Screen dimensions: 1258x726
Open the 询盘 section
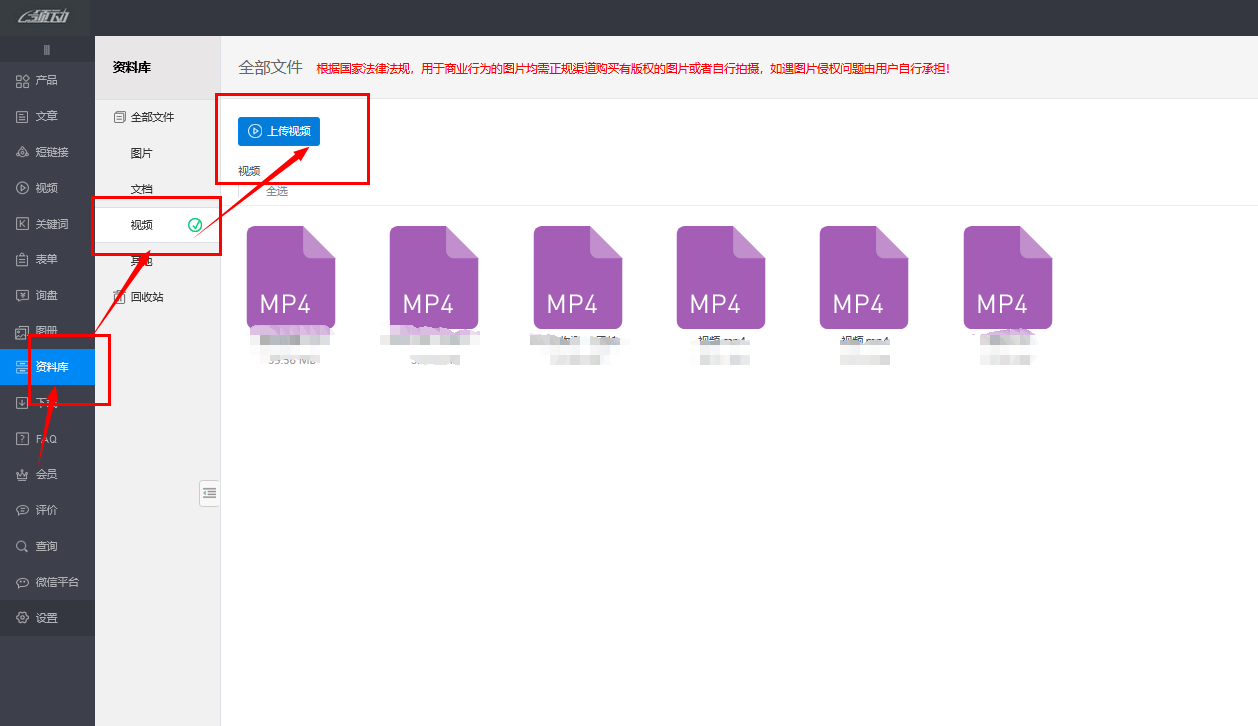click(46, 295)
